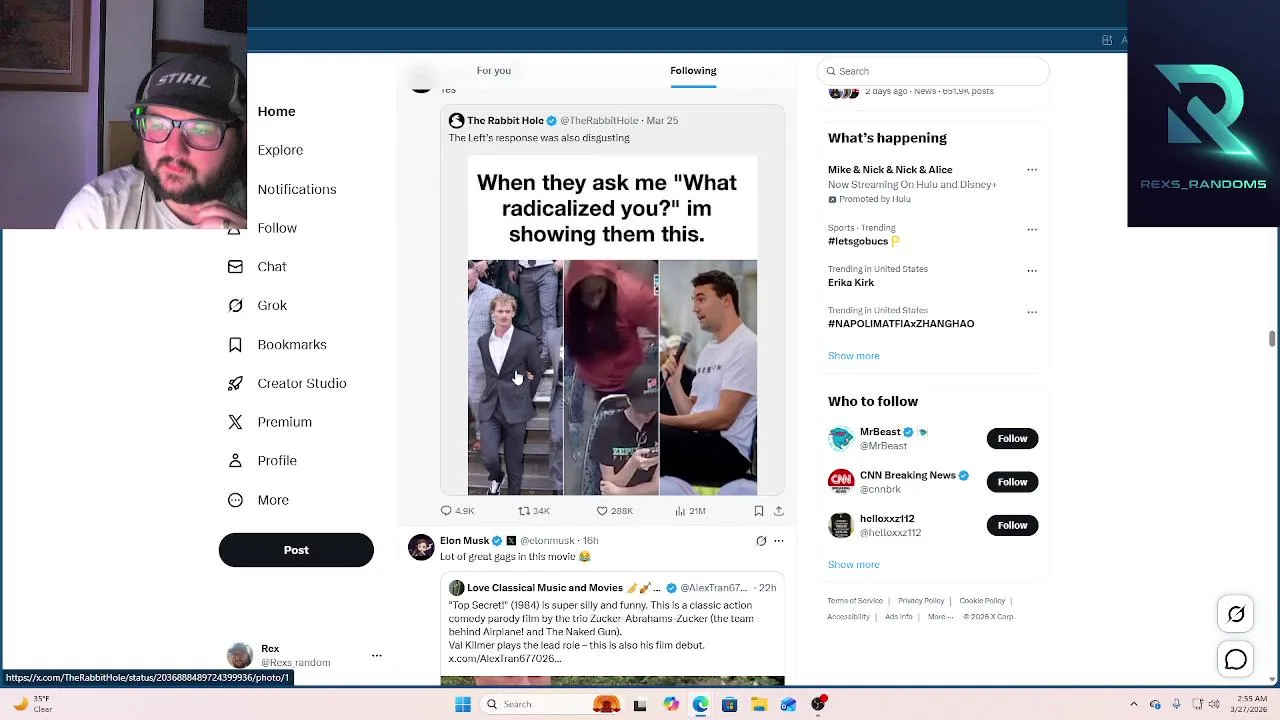
Task: Open Ads info footer link
Action: [x=898, y=617]
